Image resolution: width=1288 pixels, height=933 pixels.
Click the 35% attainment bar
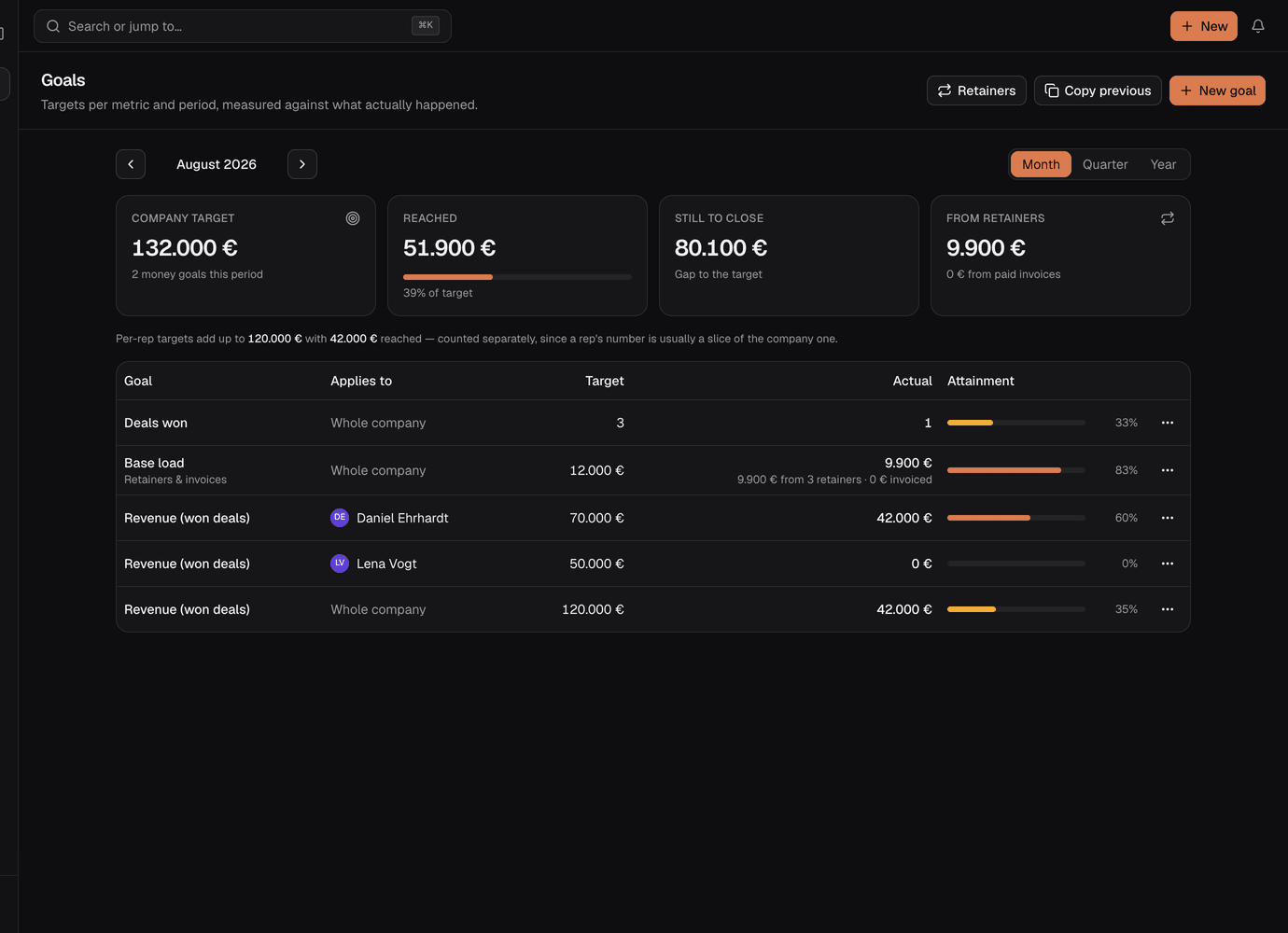(x=1016, y=609)
